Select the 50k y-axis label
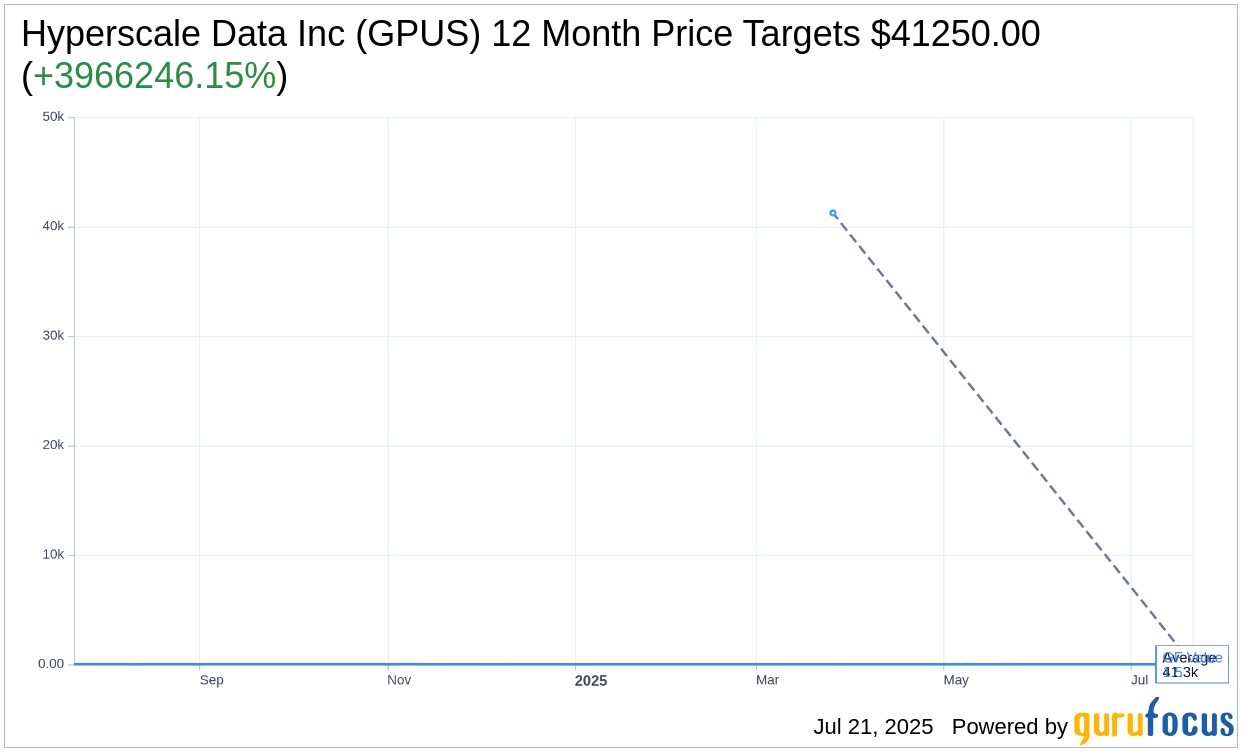1242x752 pixels. (x=53, y=117)
